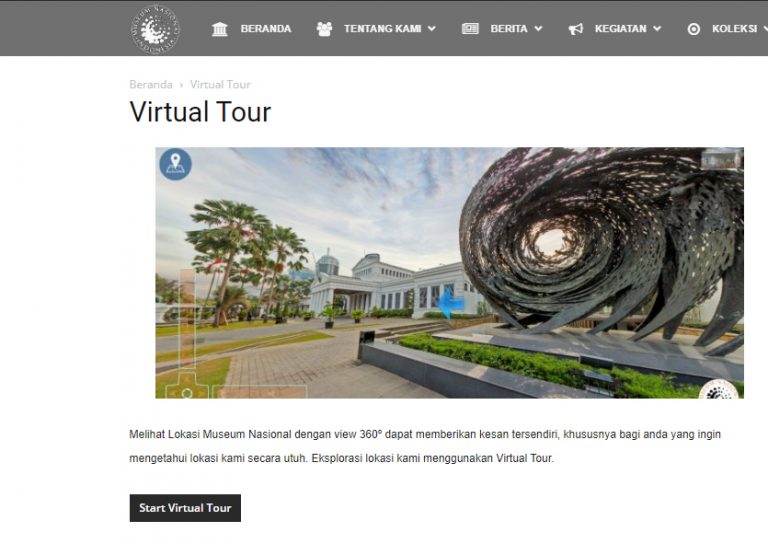Click the target circle icon beside Koleksi
Image resolution: width=768 pixels, height=544 pixels.
click(694, 29)
